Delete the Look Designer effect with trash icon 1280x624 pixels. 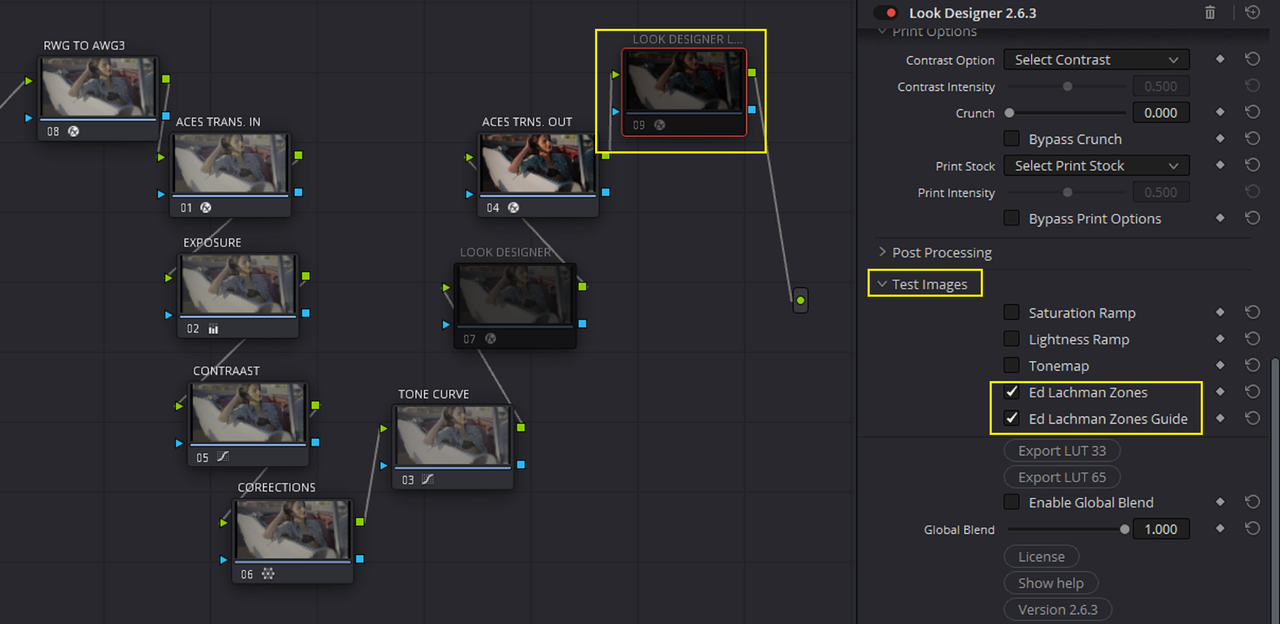pos(1210,13)
